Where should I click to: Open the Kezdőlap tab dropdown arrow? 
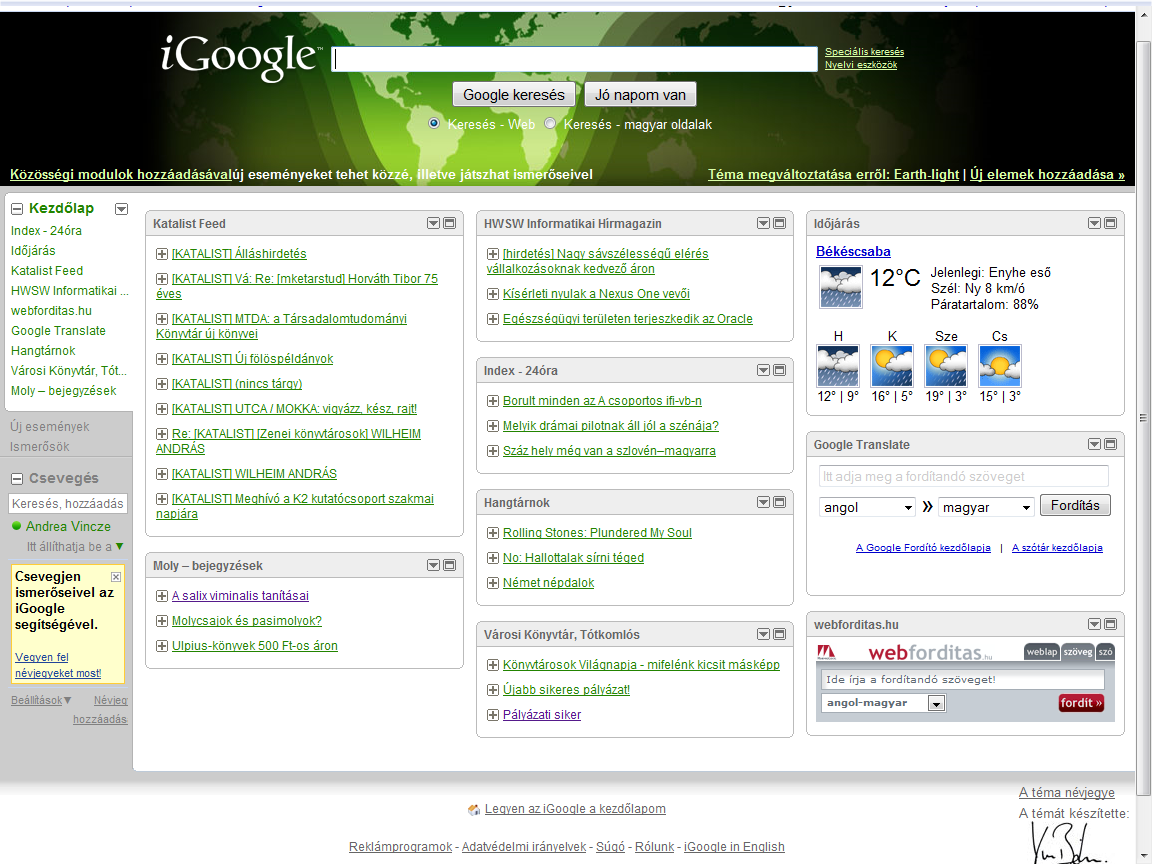pyautogui.click(x=121, y=209)
